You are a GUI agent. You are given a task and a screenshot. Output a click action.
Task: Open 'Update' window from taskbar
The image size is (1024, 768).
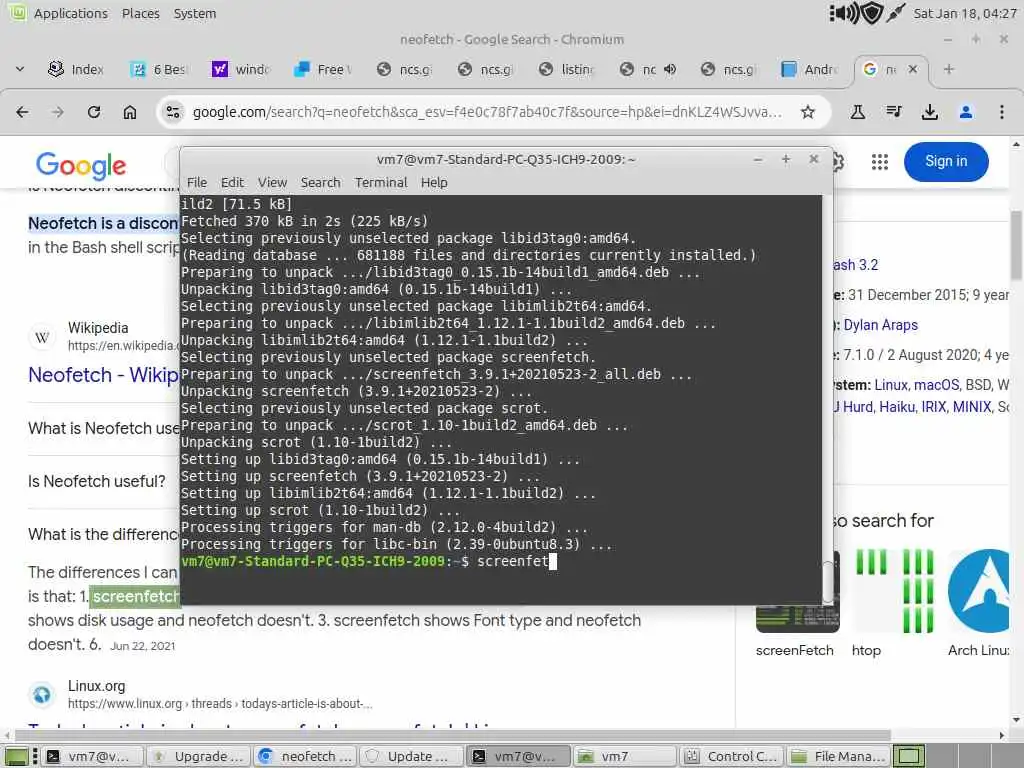click(411, 756)
